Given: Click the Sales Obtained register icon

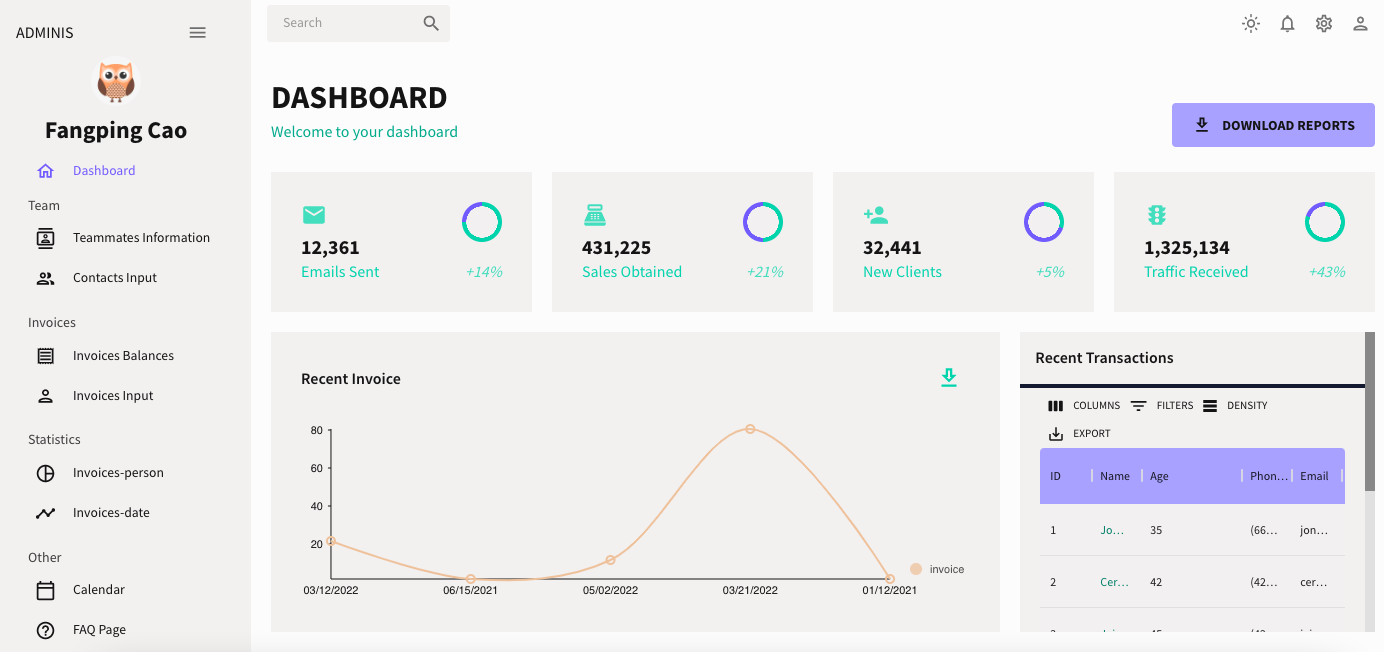Looking at the screenshot, I should pyautogui.click(x=595, y=214).
